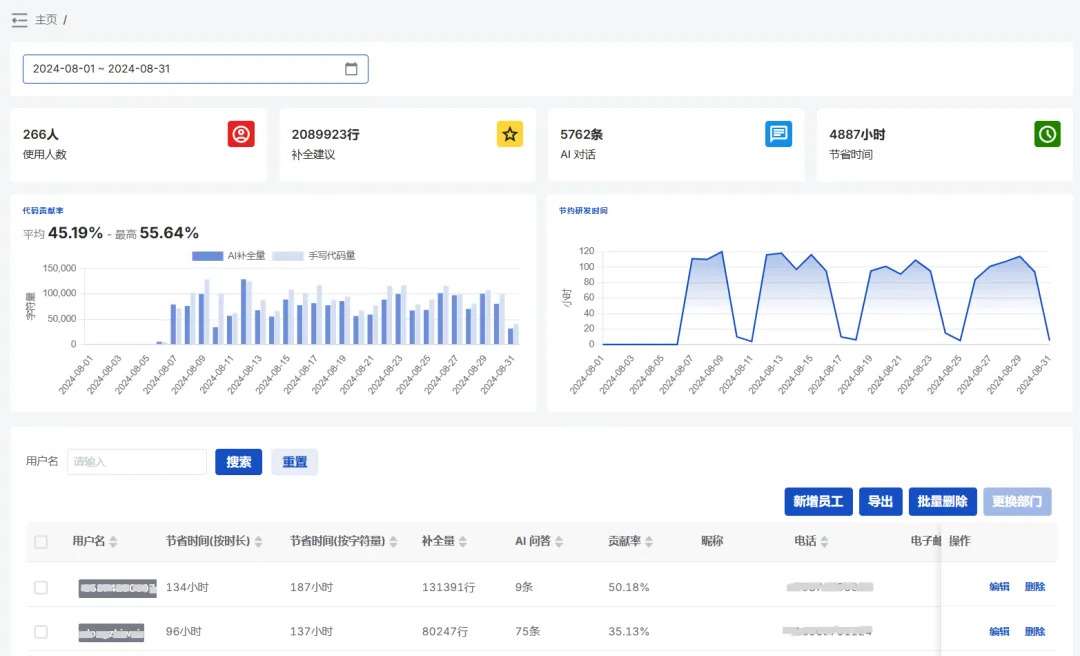Collapse sidebar with the menu fold icon
Viewport: 1080px width, 656px height.
pos(19,20)
